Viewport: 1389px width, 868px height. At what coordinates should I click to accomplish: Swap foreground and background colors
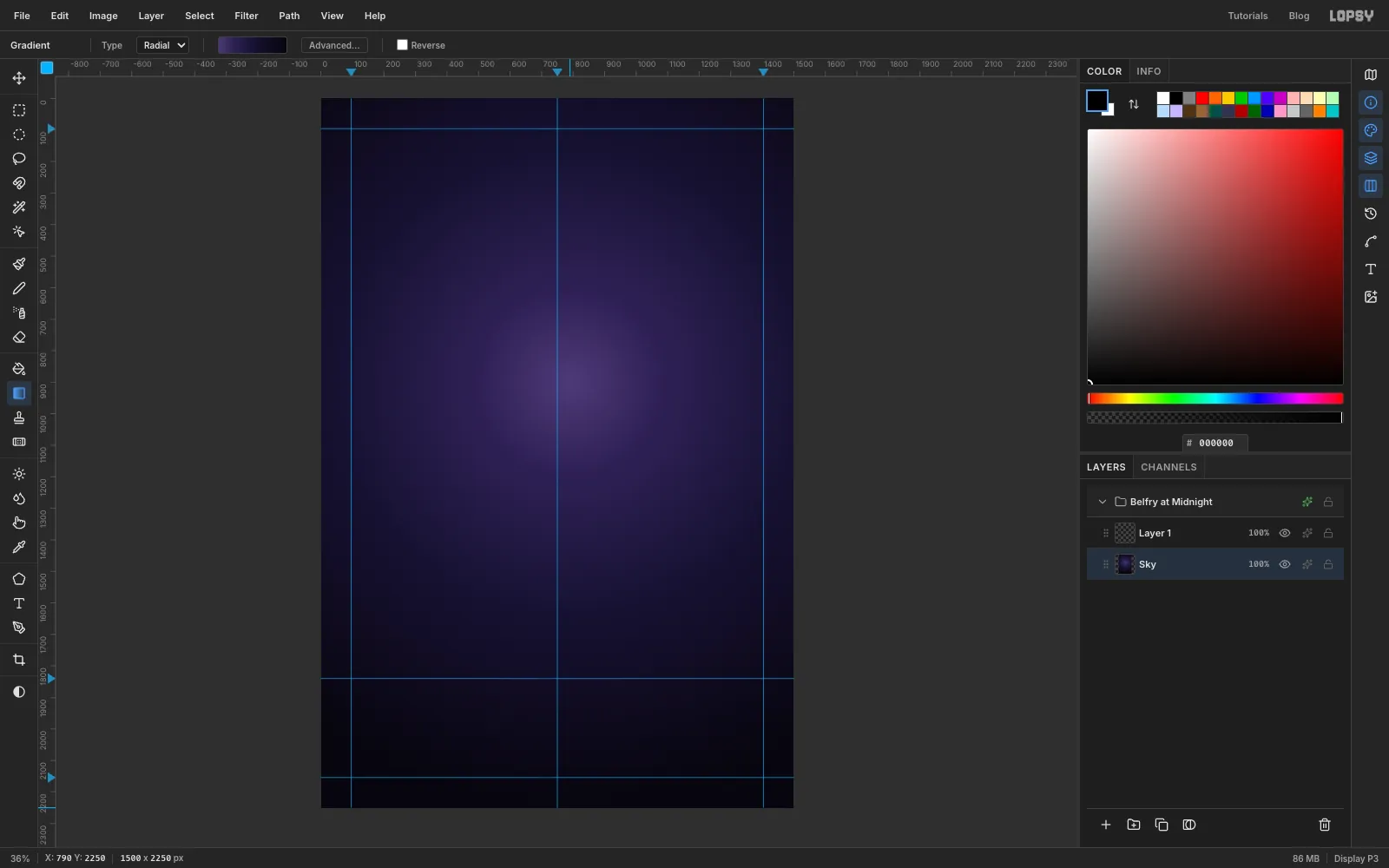point(1134,104)
